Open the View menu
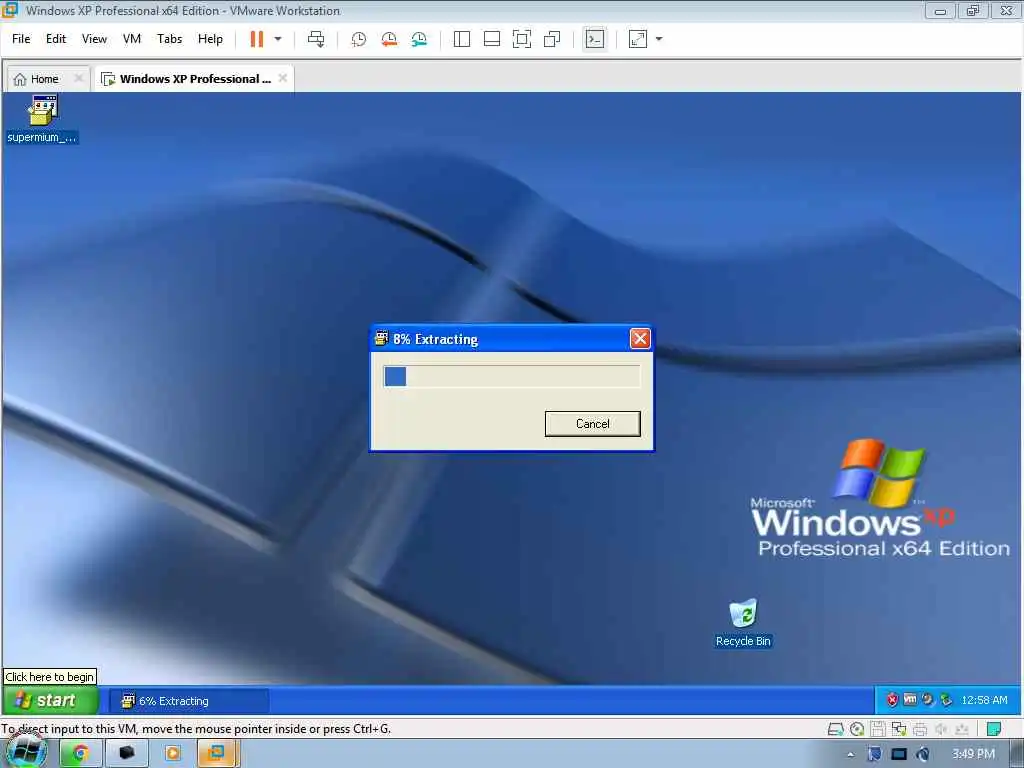Screen dimensions: 1024x768 [x=94, y=39]
